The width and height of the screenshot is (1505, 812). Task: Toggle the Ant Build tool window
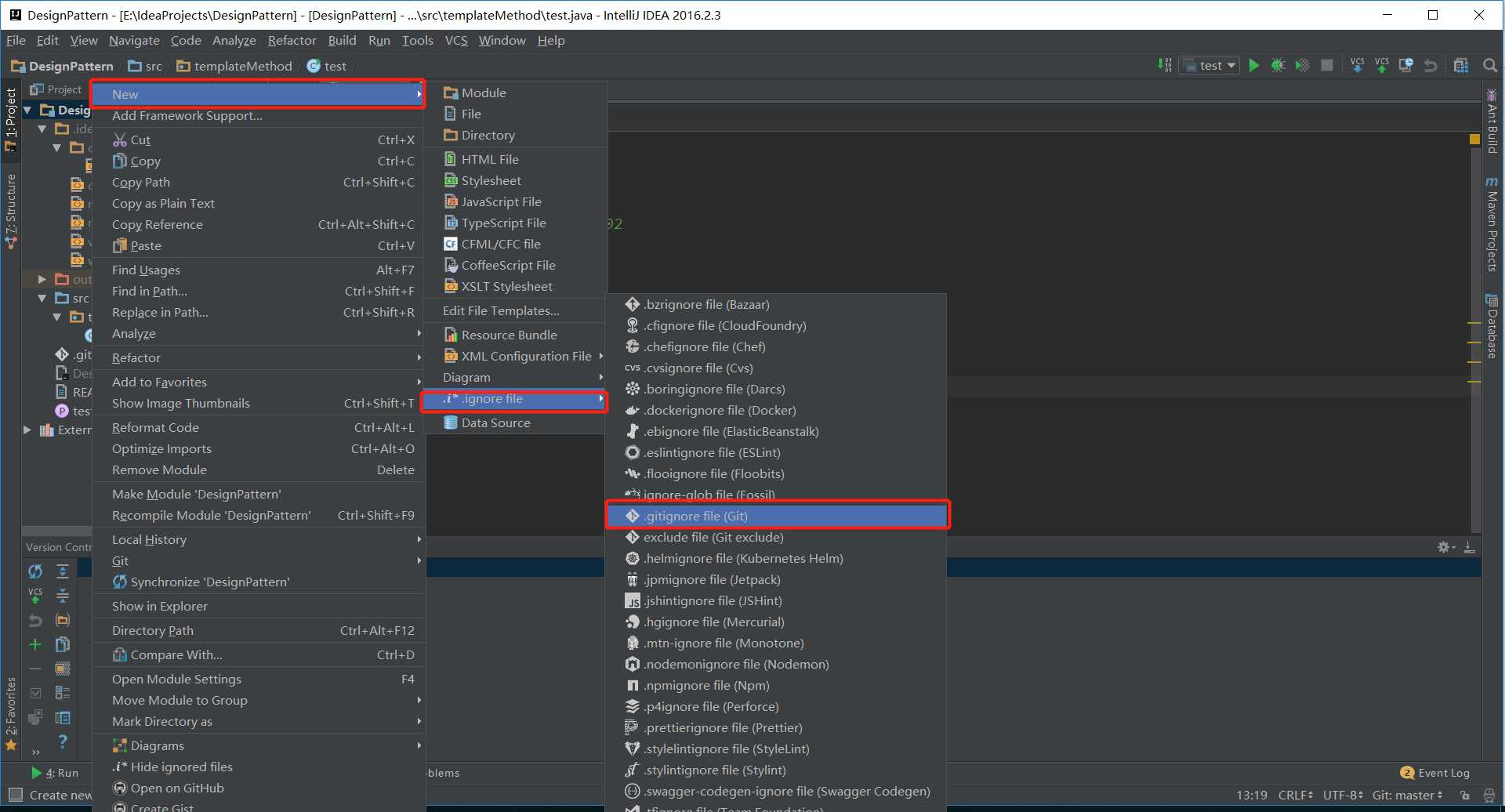[x=1492, y=121]
